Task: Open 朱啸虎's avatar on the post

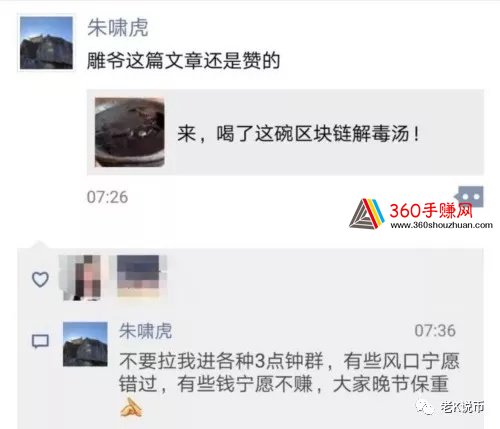Action: tap(46, 43)
